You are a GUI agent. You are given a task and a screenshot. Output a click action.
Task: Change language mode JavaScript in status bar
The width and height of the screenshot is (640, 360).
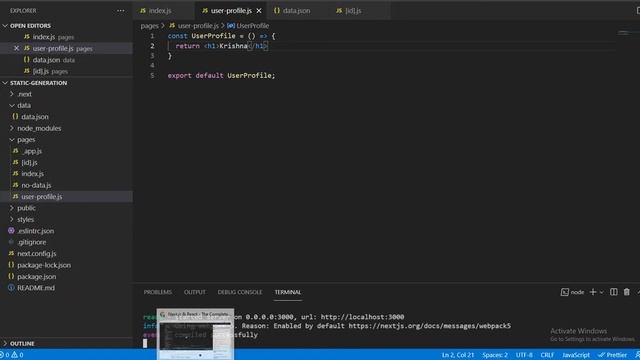click(576, 355)
